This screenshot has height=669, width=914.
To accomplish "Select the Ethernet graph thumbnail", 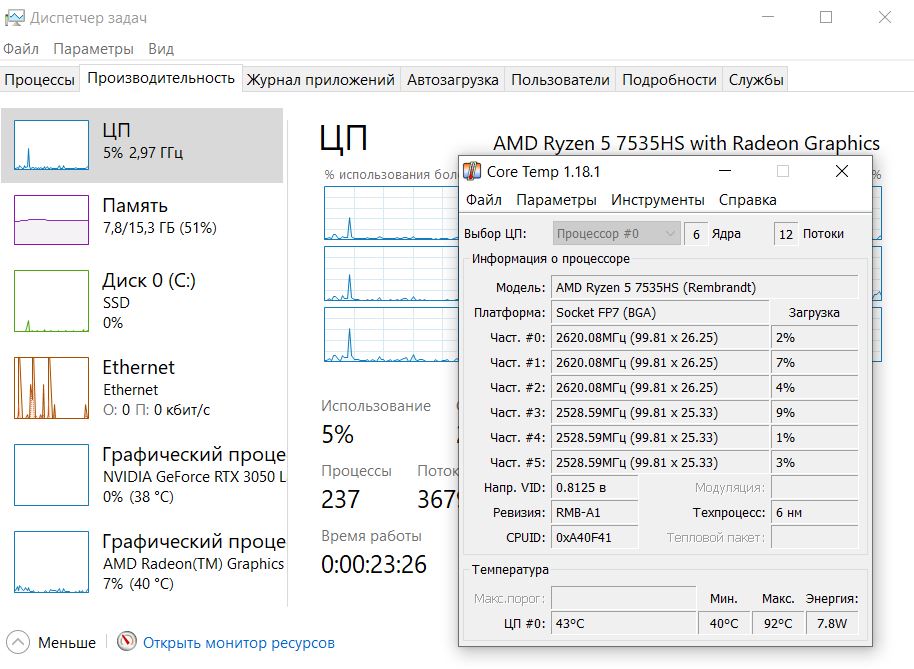I will point(51,388).
